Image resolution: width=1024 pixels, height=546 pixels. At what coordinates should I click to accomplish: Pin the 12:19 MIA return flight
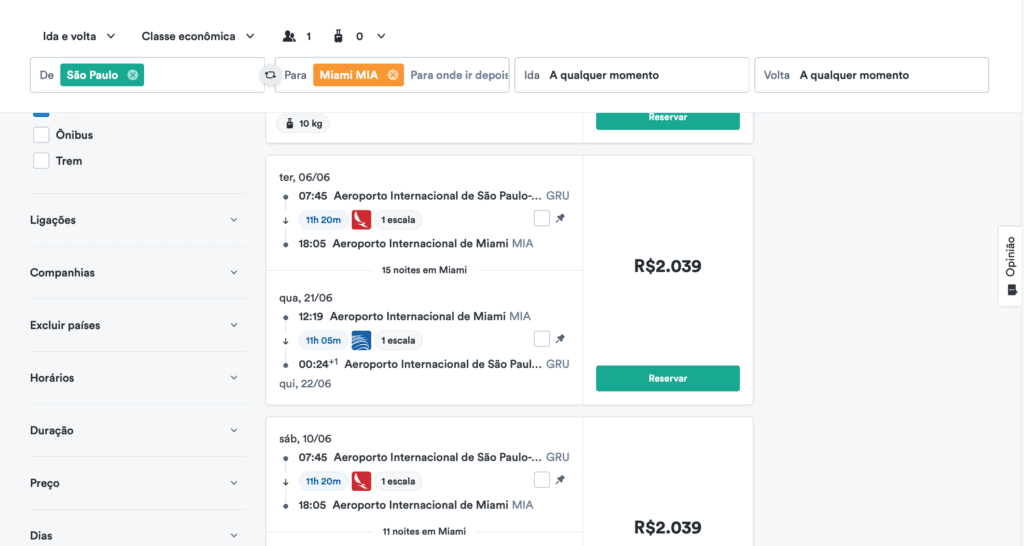click(560, 338)
